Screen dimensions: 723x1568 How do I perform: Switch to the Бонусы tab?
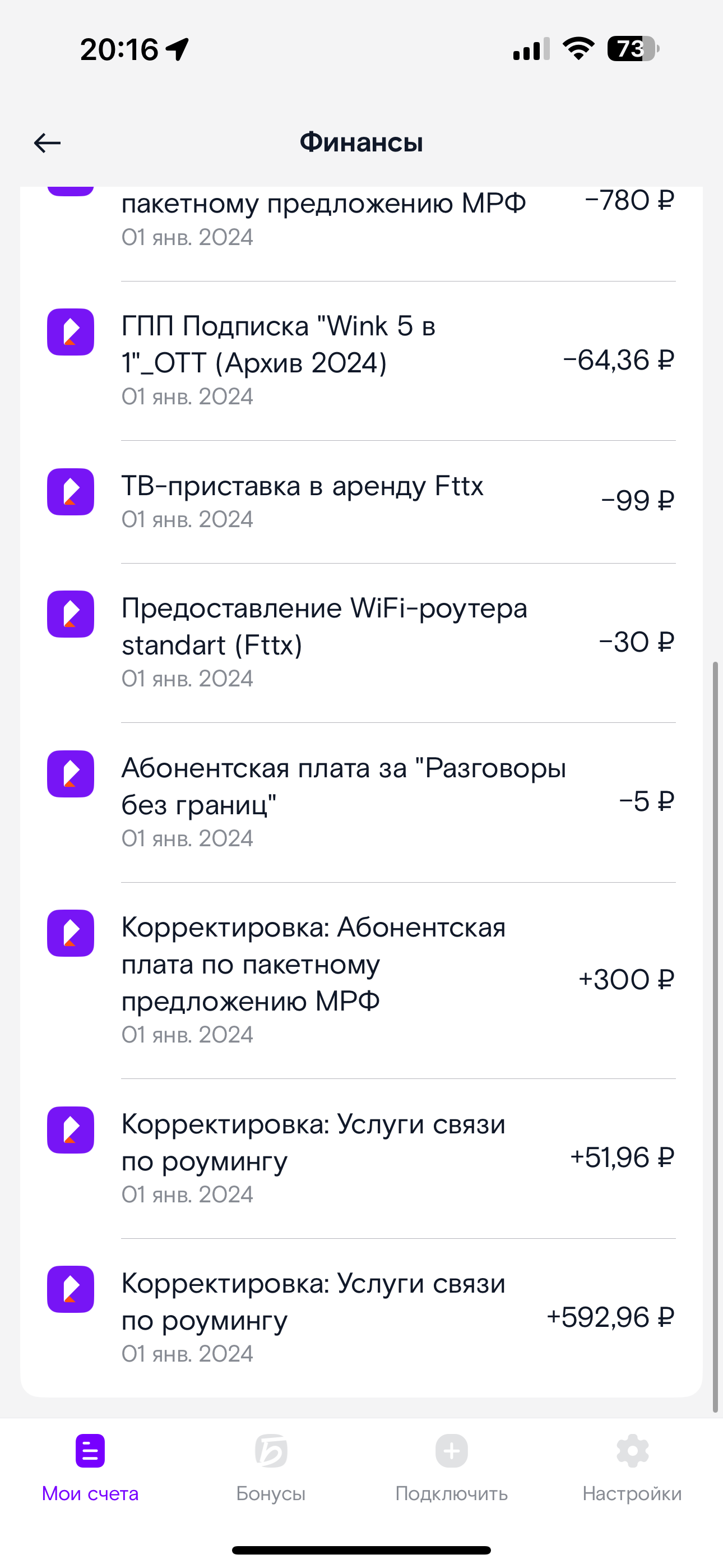tap(271, 1467)
